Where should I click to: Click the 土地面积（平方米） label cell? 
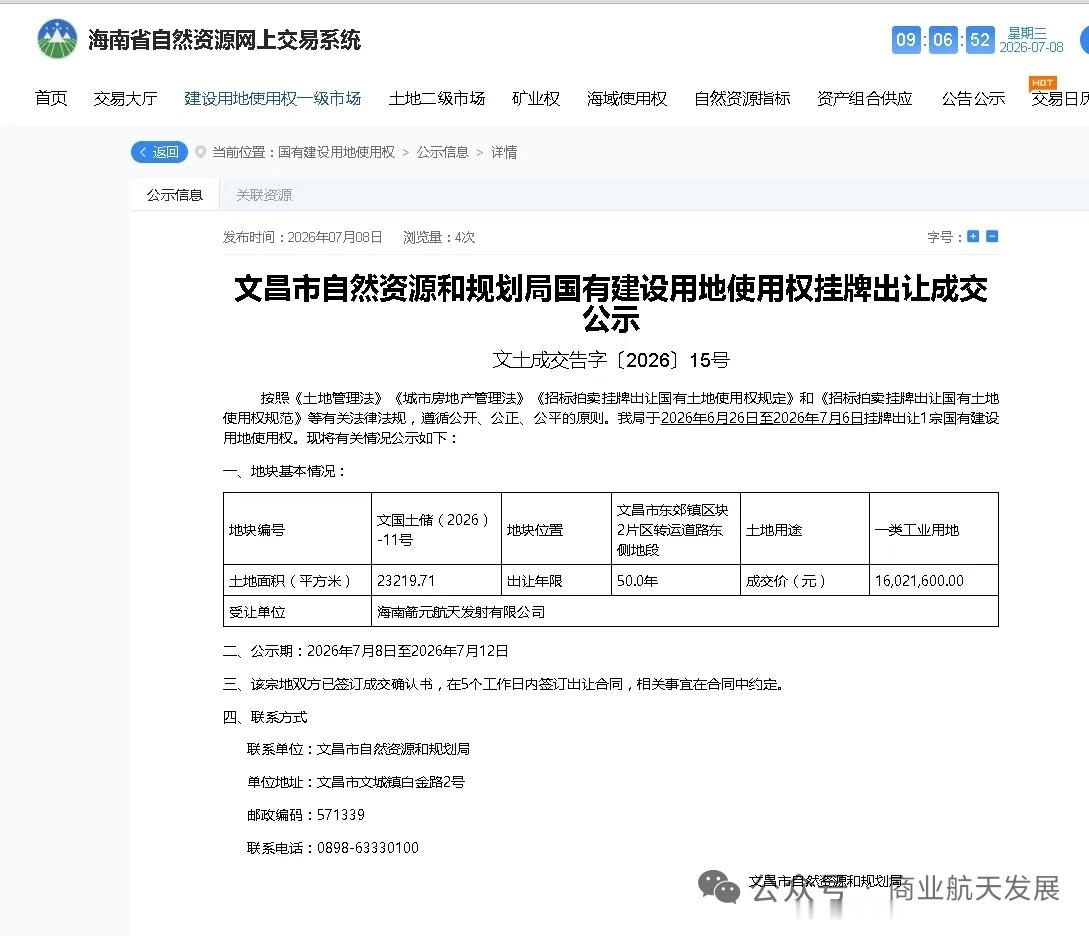click(297, 580)
